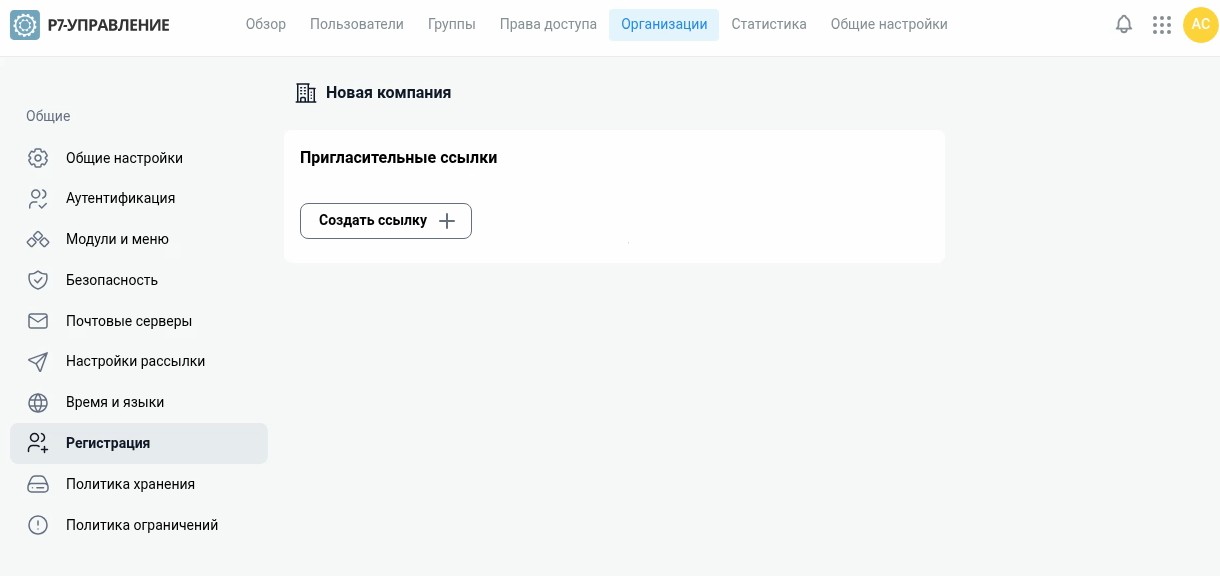This screenshot has width=1220, height=576.
Task: Click the building icon beside Новая компания
Action: (x=306, y=93)
